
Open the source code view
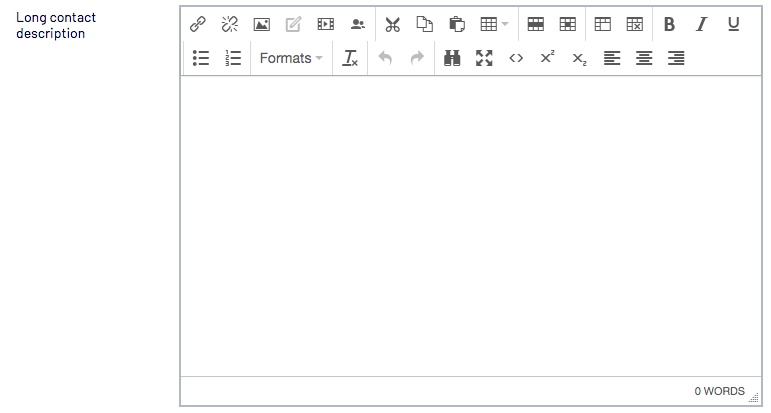pos(516,58)
